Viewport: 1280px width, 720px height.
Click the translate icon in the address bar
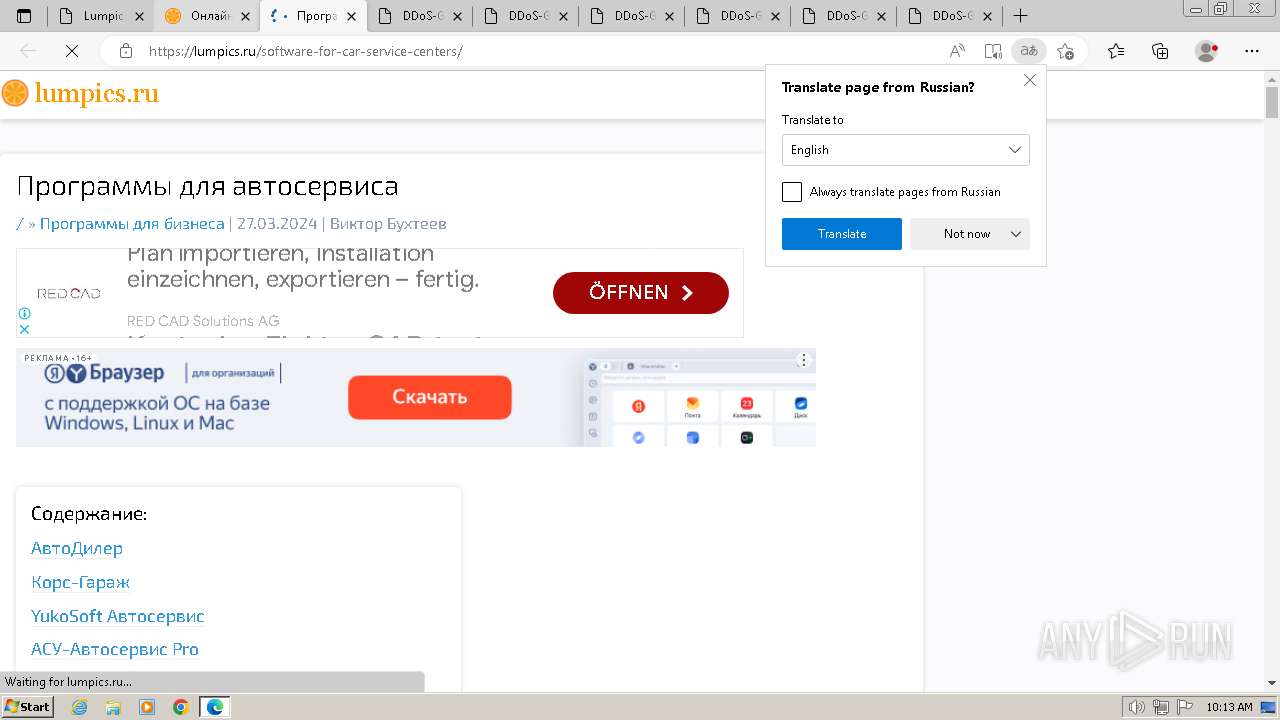coord(1029,51)
